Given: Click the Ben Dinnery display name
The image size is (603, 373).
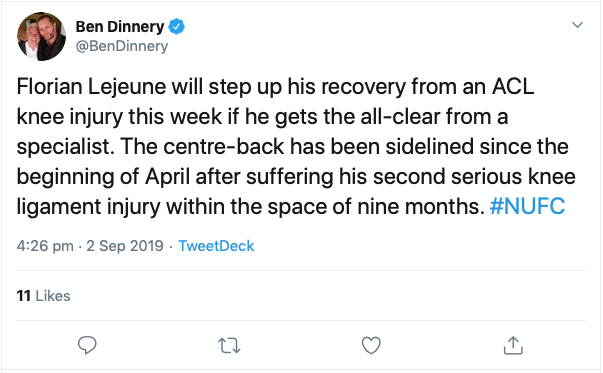Looking at the screenshot, I should [x=120, y=27].
